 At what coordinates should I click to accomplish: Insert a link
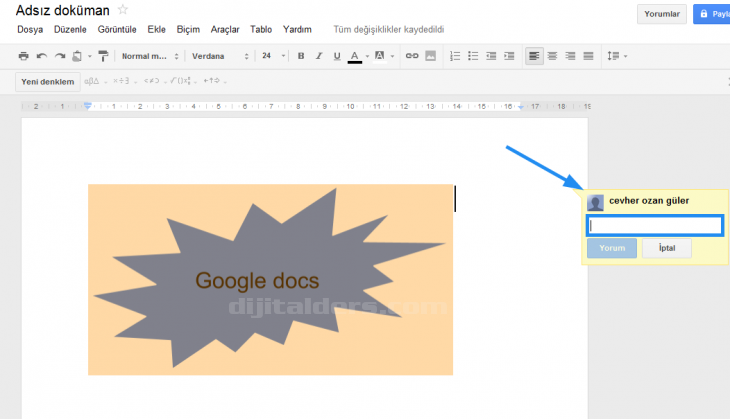point(412,56)
